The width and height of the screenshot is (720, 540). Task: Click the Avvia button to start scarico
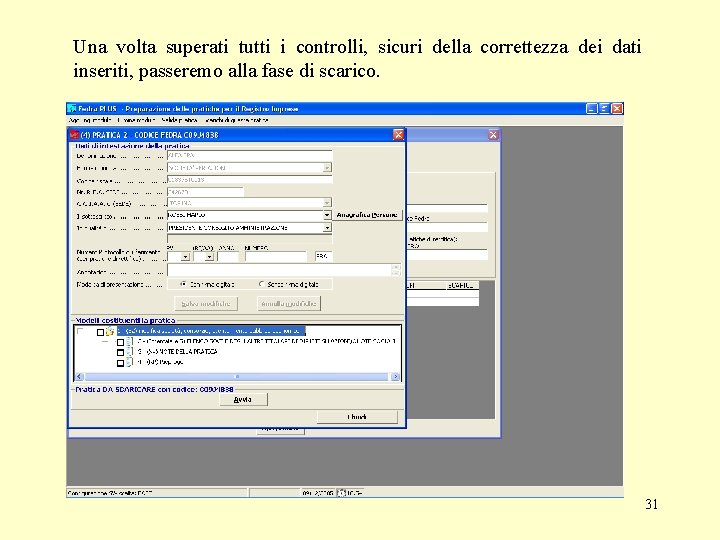click(x=243, y=399)
